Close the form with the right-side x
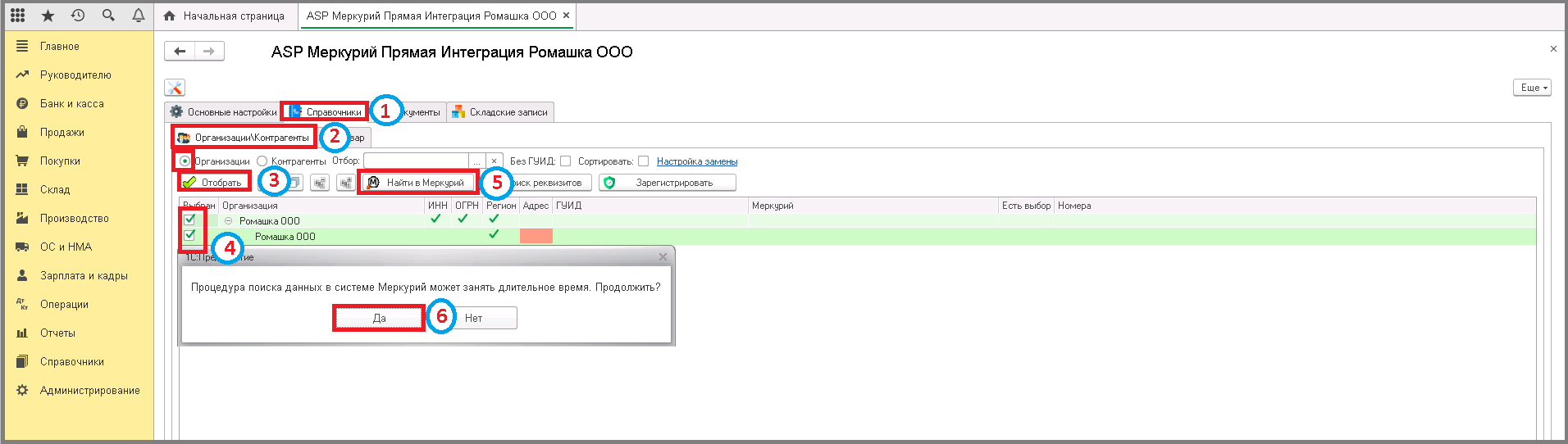 click(x=1553, y=49)
